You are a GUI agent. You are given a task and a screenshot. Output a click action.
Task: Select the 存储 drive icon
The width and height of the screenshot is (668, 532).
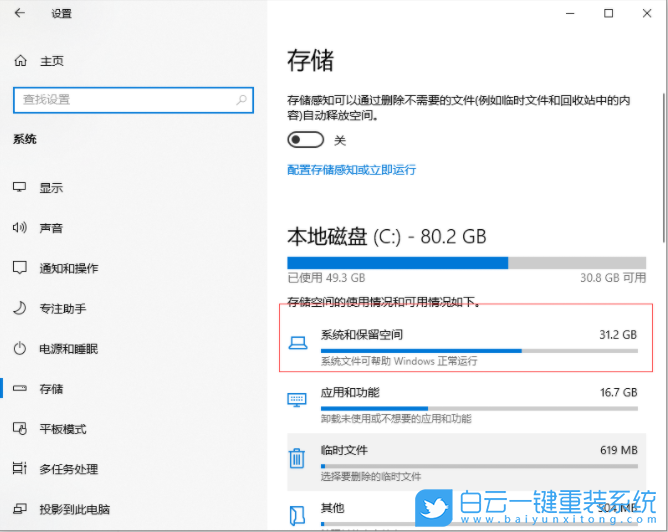click(20, 388)
